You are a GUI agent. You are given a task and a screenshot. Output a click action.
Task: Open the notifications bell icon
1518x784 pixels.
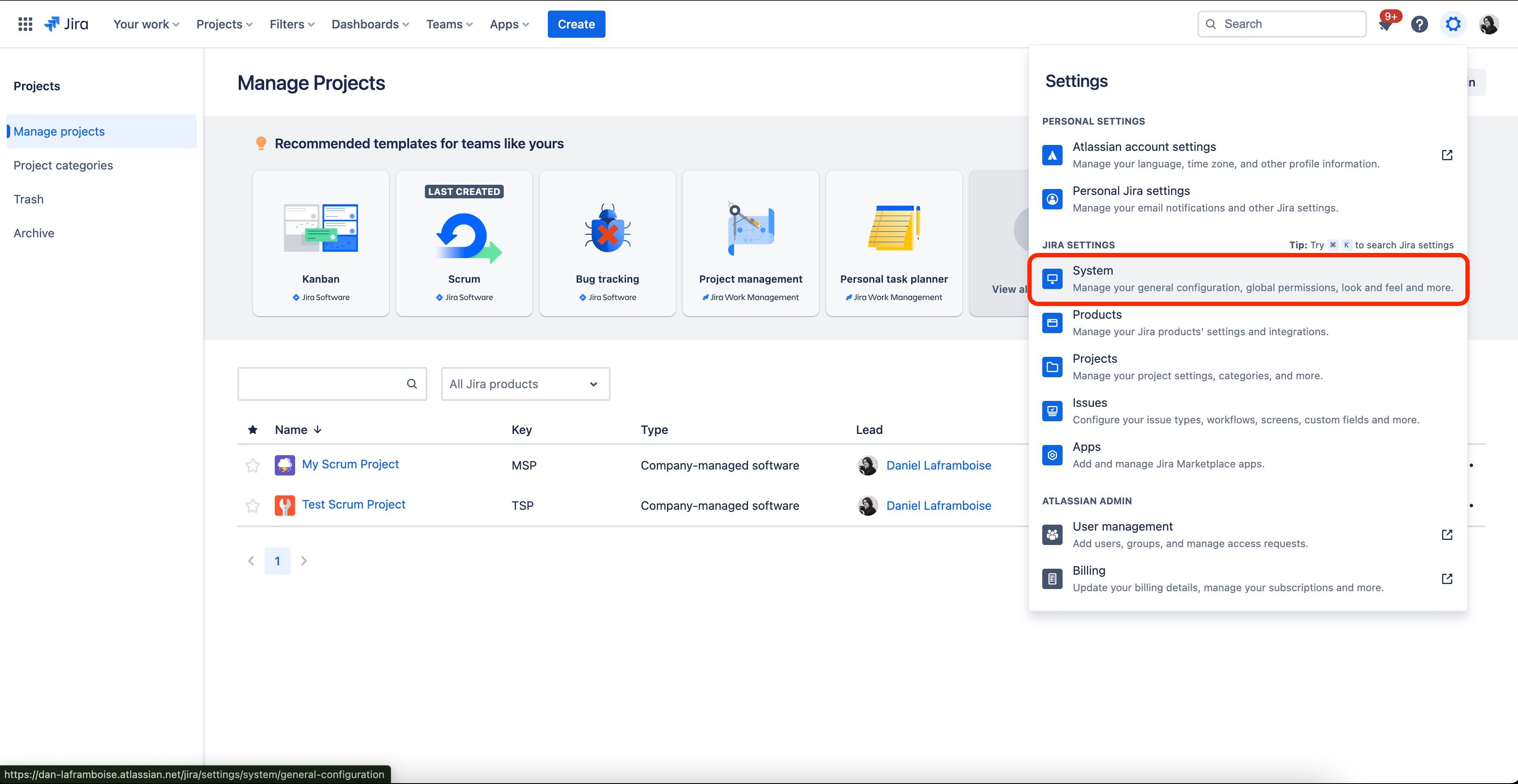pyautogui.click(x=1385, y=24)
